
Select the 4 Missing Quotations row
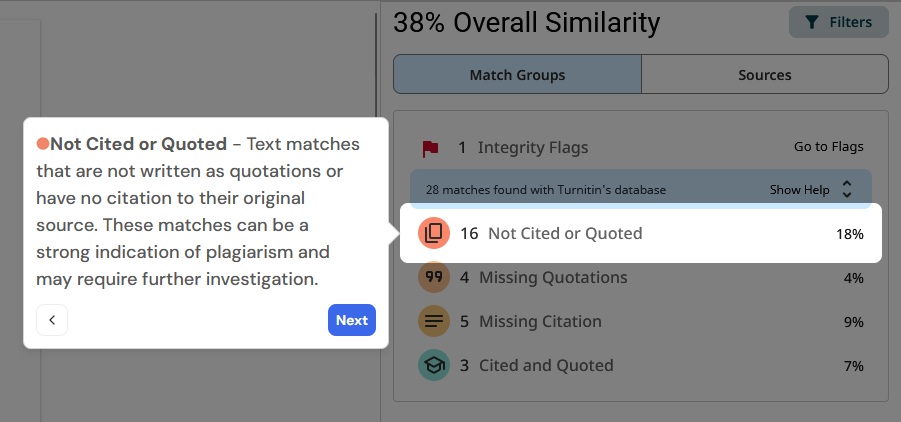point(641,277)
